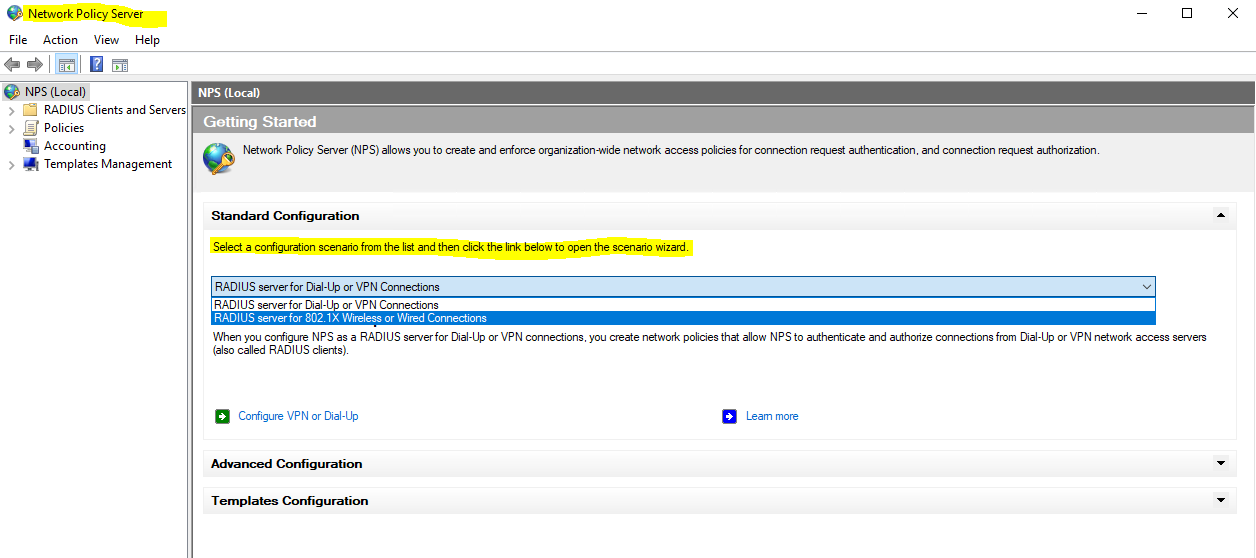
Task: Expand the Templates Management tree node
Action: pyautogui.click(x=11, y=164)
